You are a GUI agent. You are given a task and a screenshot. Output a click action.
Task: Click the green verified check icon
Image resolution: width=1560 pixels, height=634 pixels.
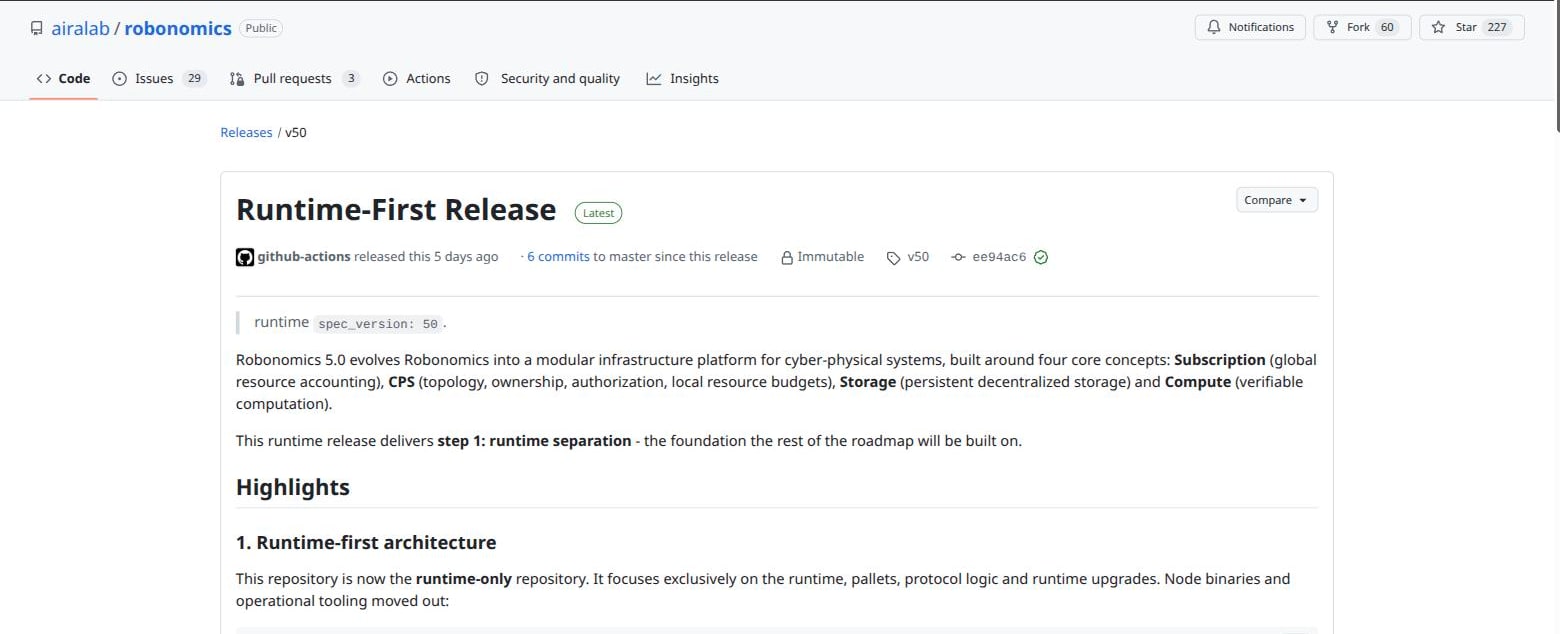(x=1041, y=257)
